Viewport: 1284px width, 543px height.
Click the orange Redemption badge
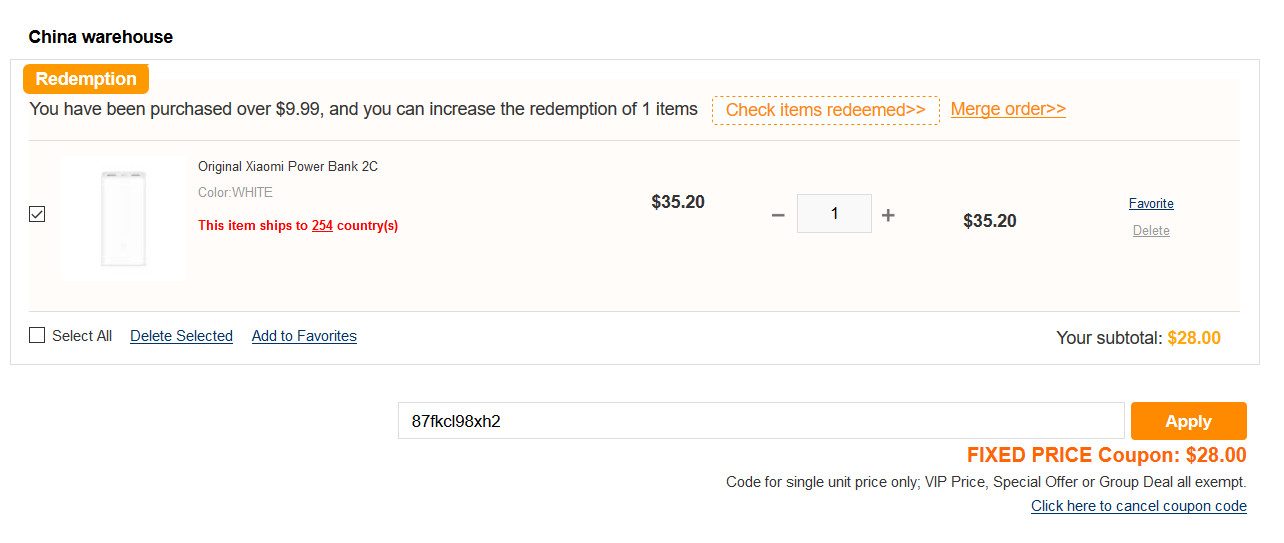tap(86, 79)
